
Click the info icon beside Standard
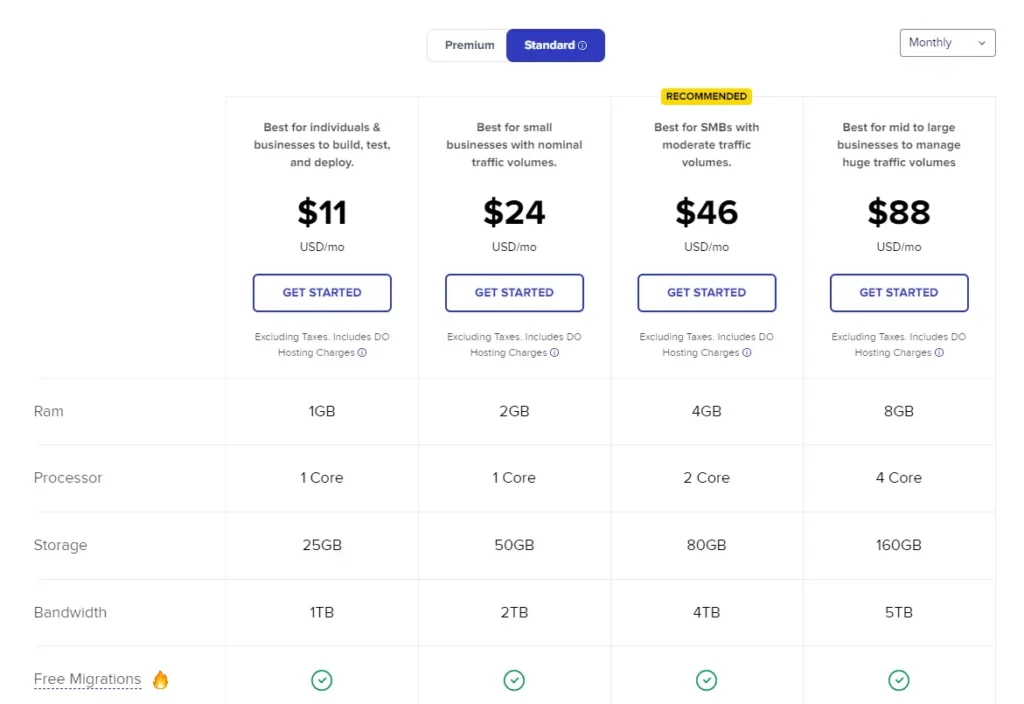point(583,46)
